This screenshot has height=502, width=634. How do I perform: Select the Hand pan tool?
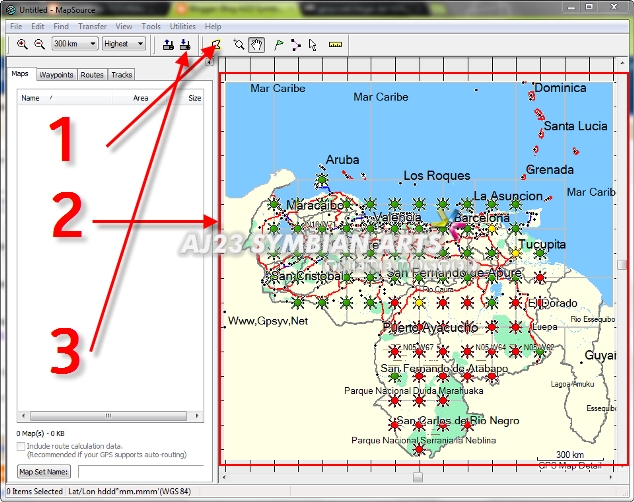(x=257, y=44)
